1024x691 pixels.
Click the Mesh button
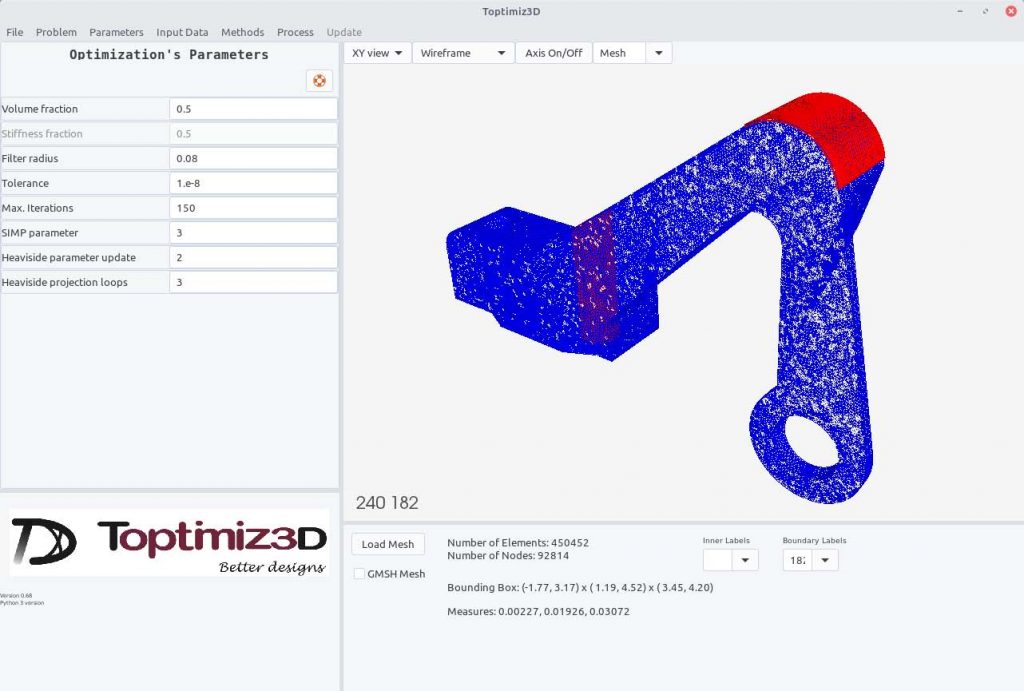pos(620,53)
